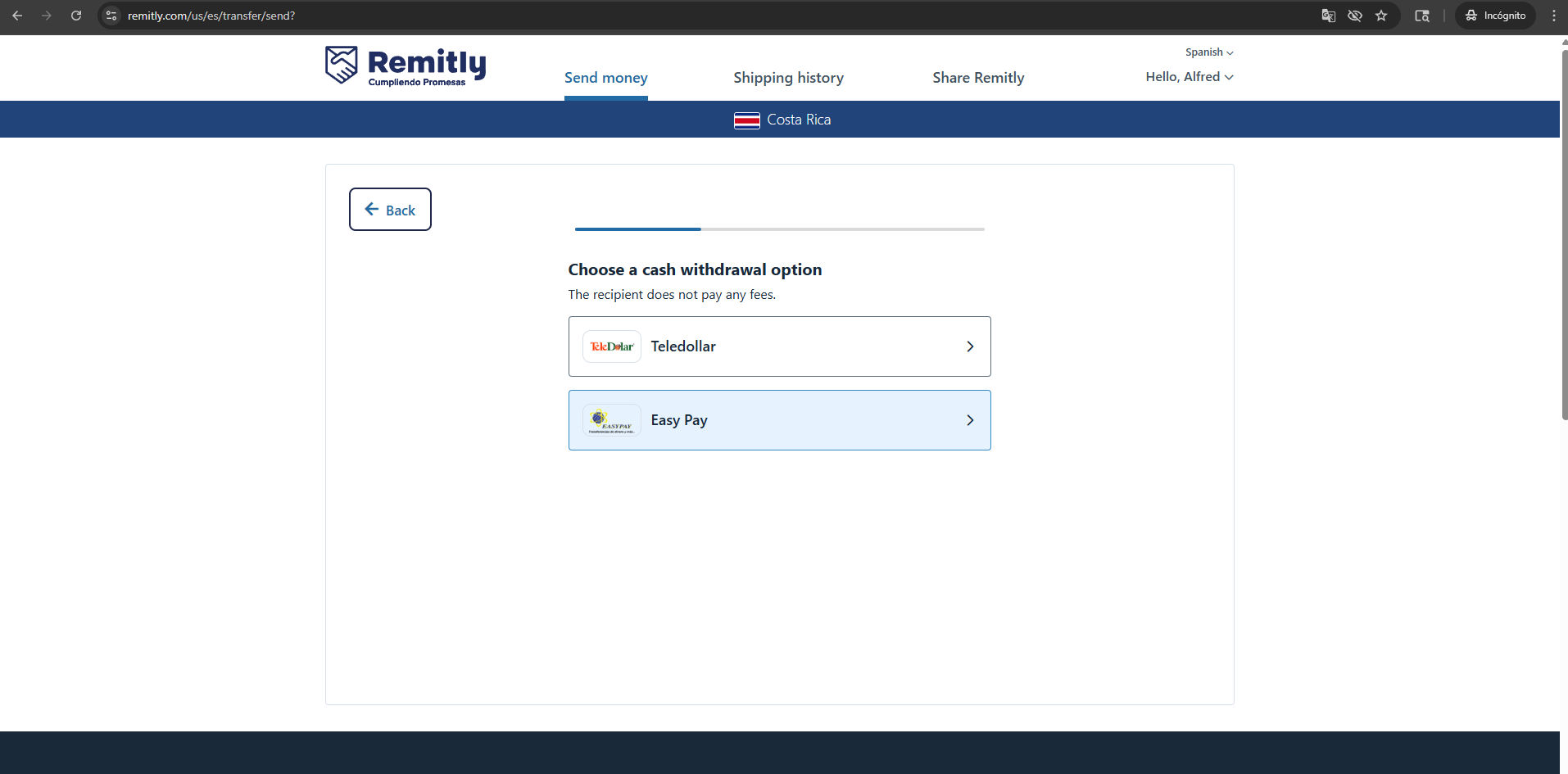
Task: Open Shipping history tab
Action: [x=788, y=78]
